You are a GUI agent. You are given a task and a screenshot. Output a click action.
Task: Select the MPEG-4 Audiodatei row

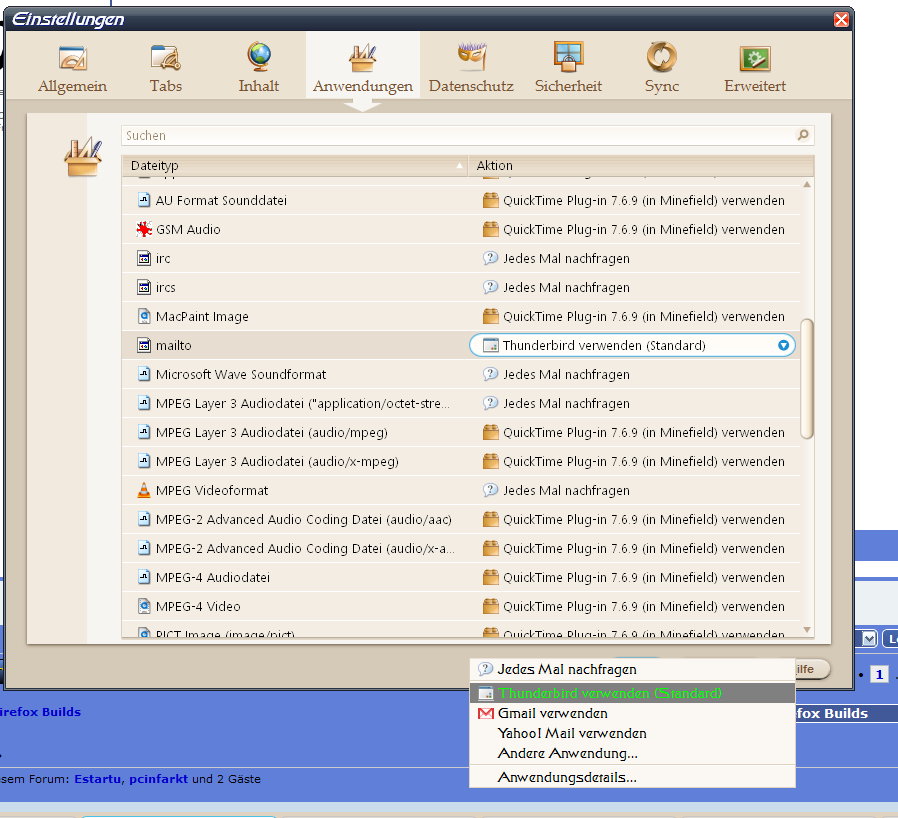[x=461, y=577]
